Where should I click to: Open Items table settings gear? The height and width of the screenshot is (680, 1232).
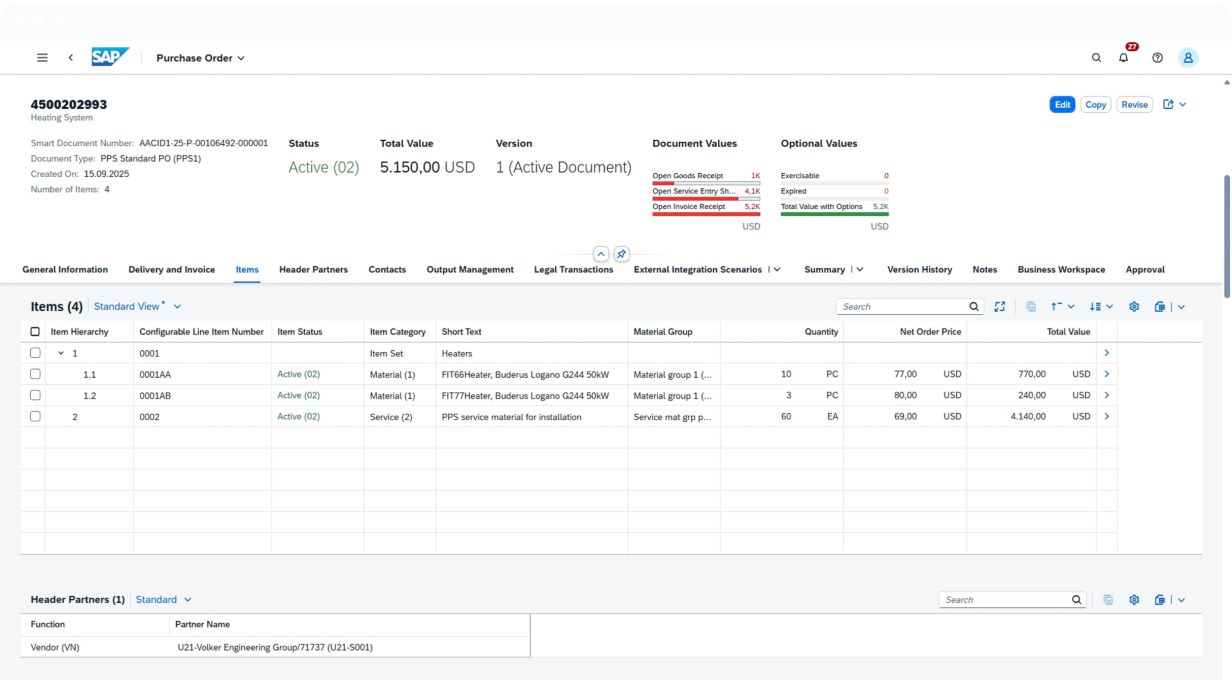click(x=1134, y=307)
